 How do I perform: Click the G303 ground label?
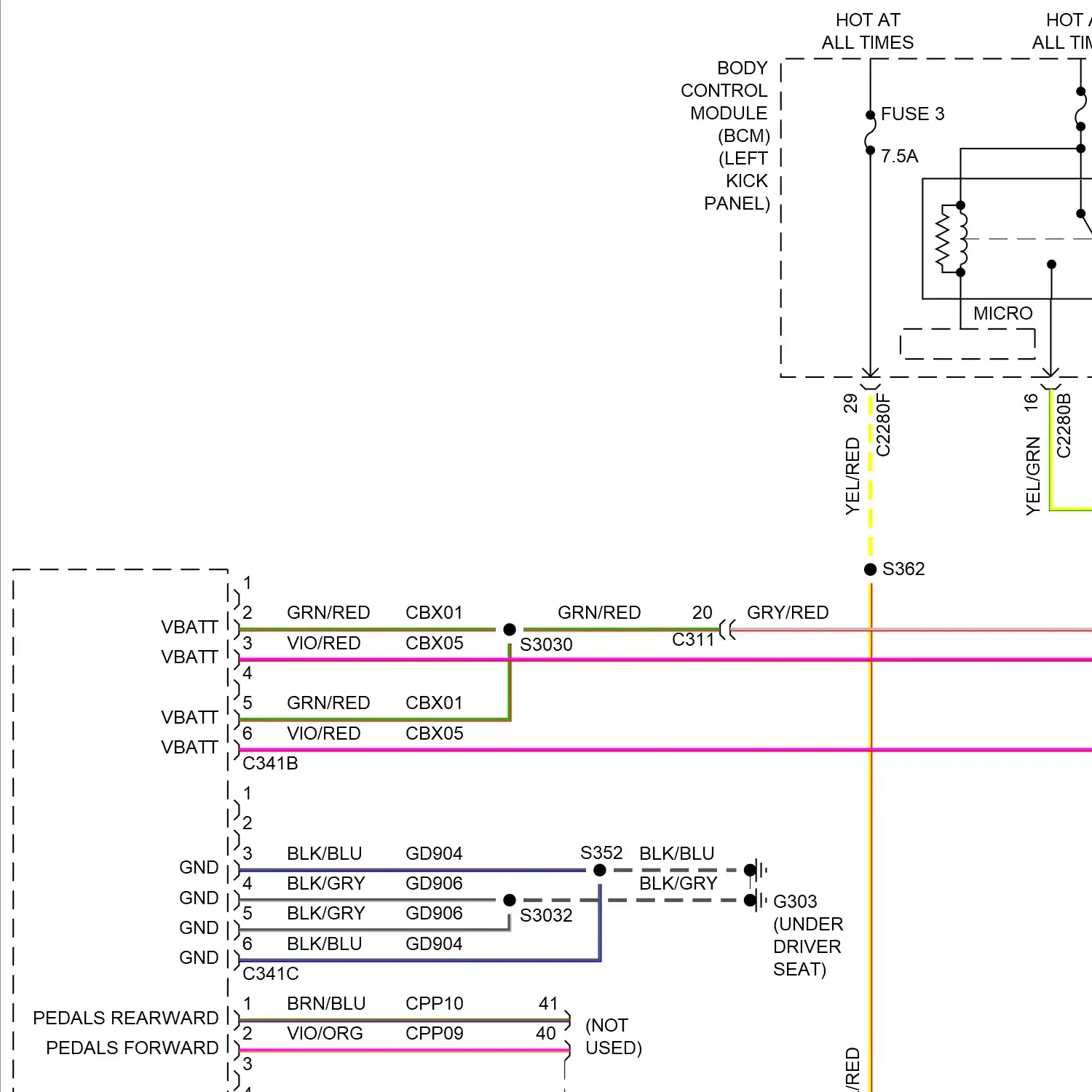(795, 901)
